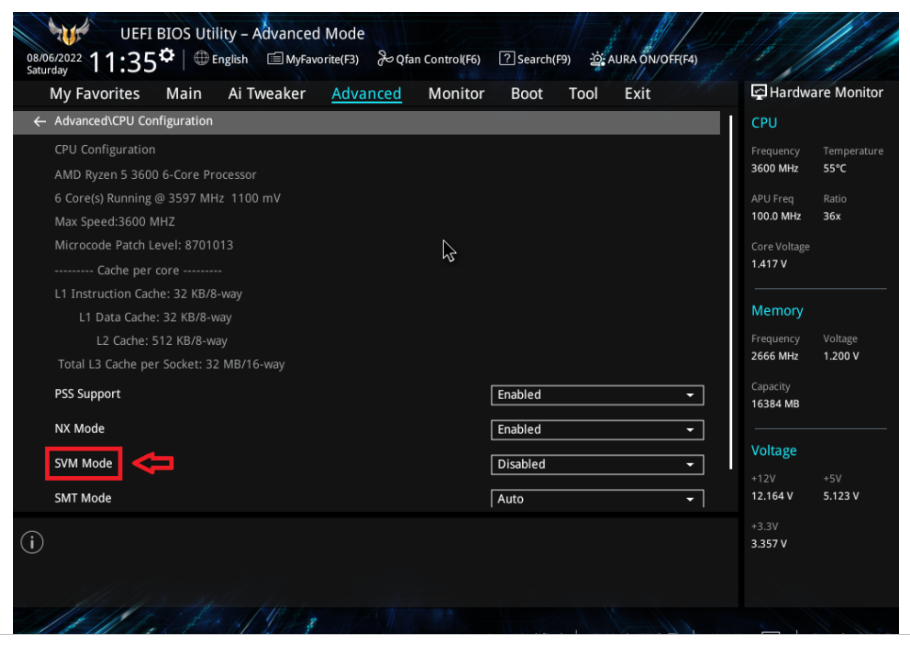Click the Max Speed:3600 MHZ line
The width and height of the screenshot is (910, 647).
[x=115, y=222]
